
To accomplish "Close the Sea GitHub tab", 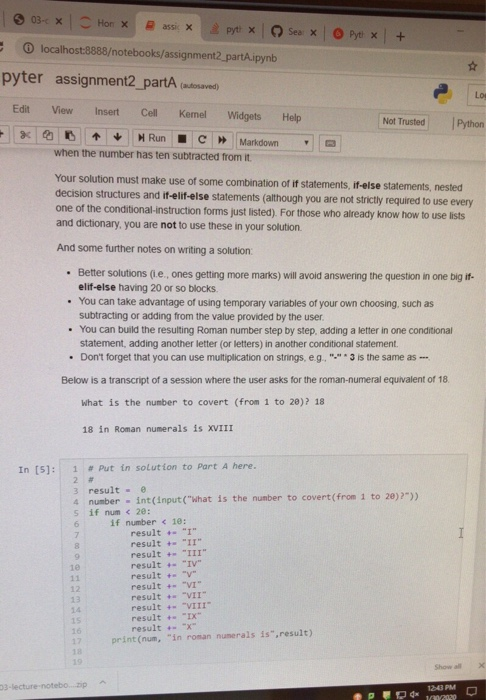I will [314, 33].
